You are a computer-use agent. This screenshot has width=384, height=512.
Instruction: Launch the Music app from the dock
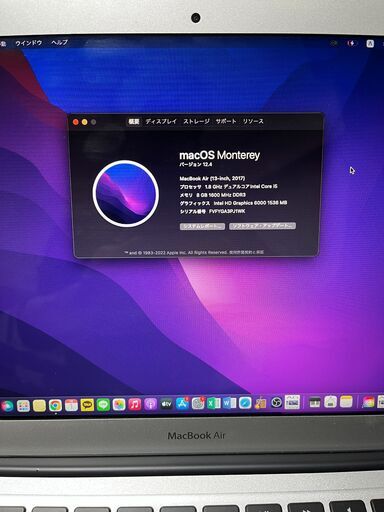pyautogui.click(x=135, y=404)
